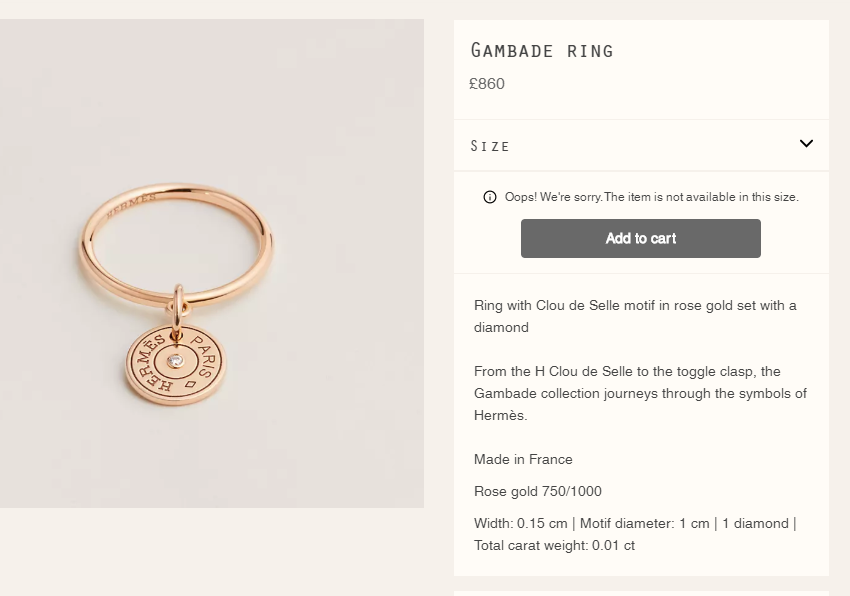Click the small loop joining charm to ring
The height and width of the screenshot is (596, 850).
(178, 305)
